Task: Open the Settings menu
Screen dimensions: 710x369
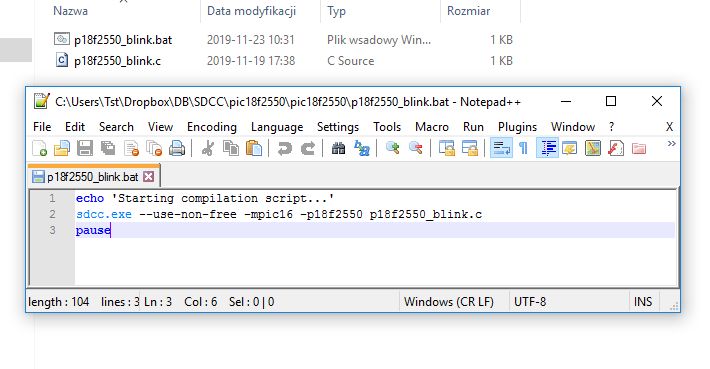Action: click(338, 127)
